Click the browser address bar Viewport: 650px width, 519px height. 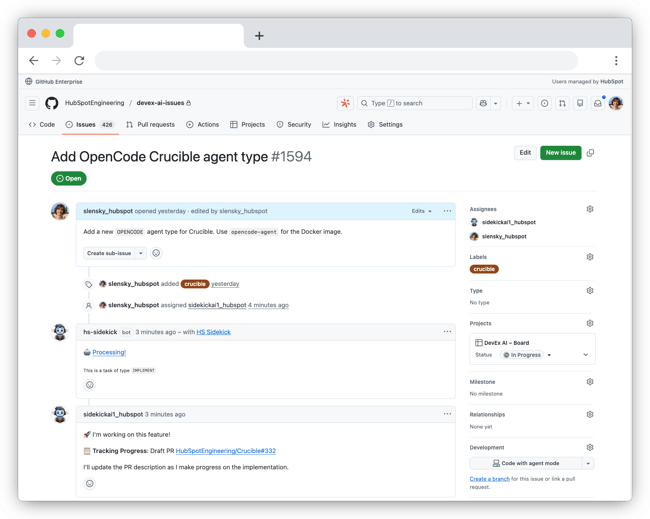(x=336, y=61)
